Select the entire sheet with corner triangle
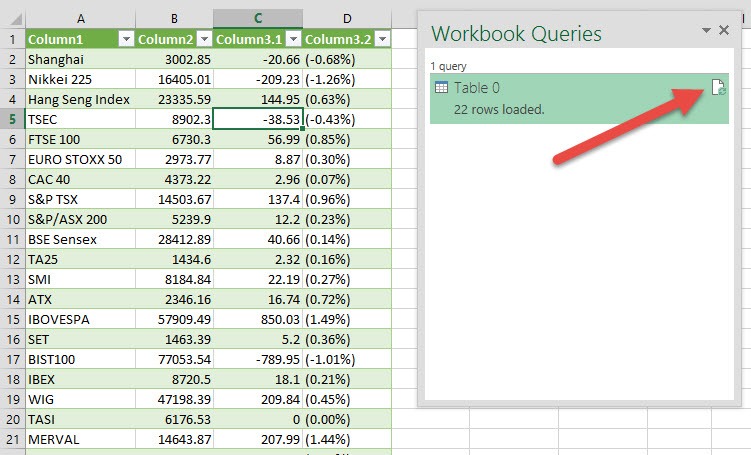Viewport: 751px width, 455px height. point(16,20)
